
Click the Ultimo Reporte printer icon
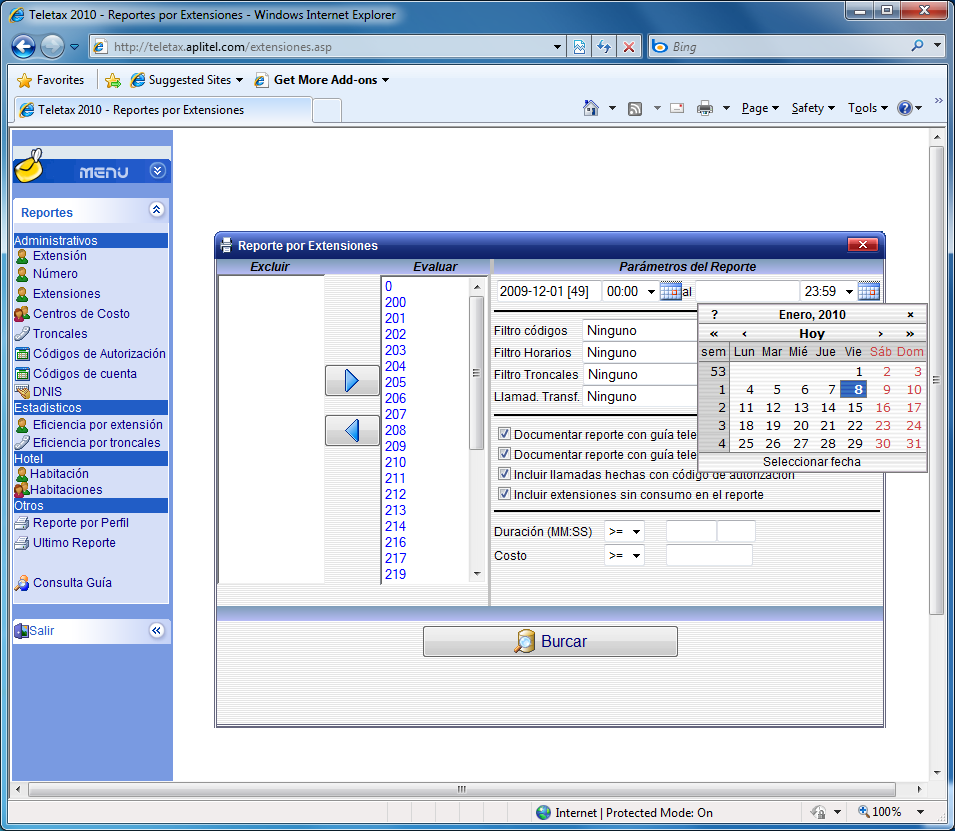pyautogui.click(x=22, y=543)
